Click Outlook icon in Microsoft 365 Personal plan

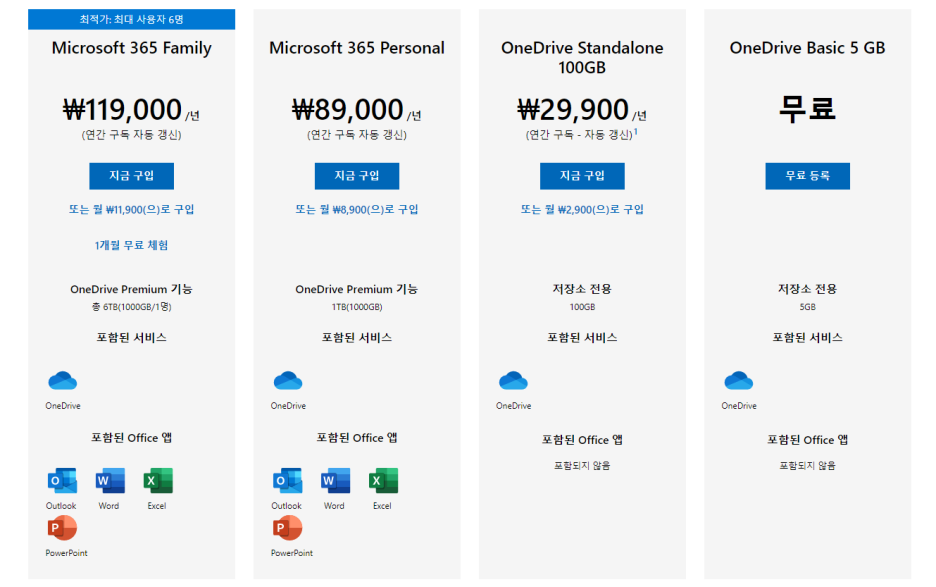point(287,481)
